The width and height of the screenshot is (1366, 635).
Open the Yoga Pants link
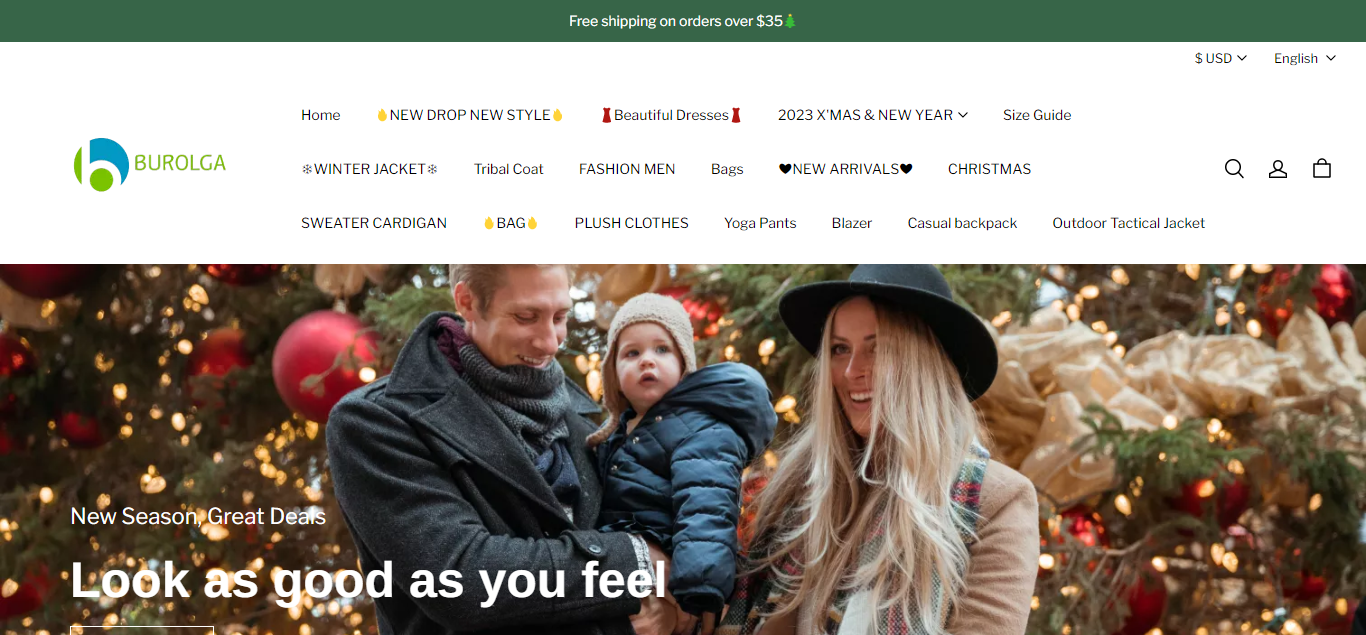(760, 223)
